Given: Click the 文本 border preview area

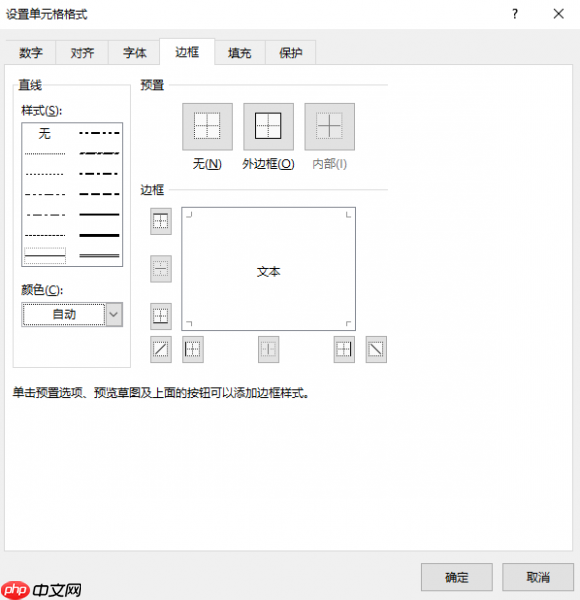Looking at the screenshot, I should [x=269, y=269].
